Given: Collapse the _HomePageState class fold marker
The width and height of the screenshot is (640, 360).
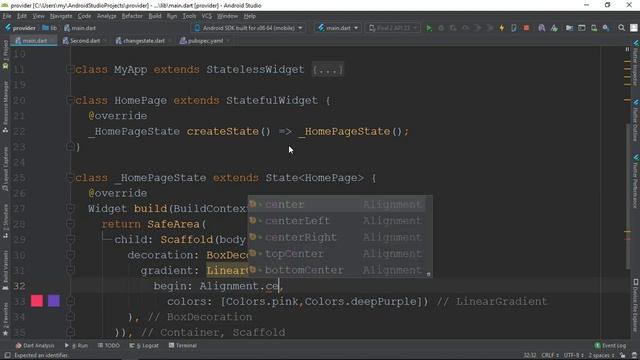Looking at the screenshot, I should coord(70,178).
